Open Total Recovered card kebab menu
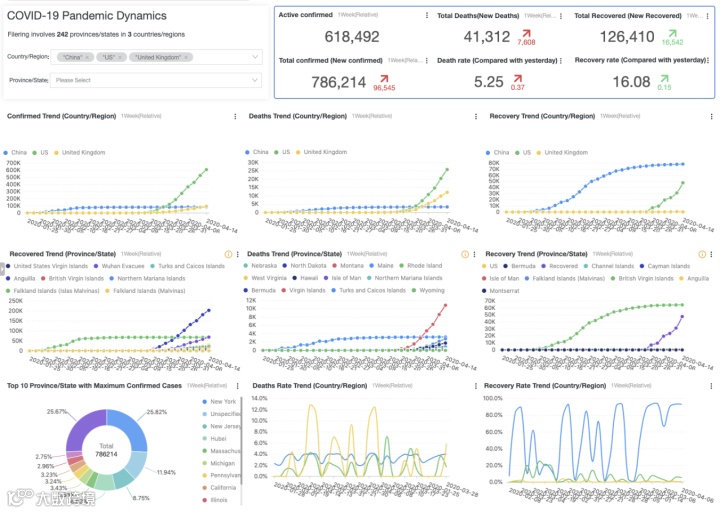The height and width of the screenshot is (513, 720). 708,16
